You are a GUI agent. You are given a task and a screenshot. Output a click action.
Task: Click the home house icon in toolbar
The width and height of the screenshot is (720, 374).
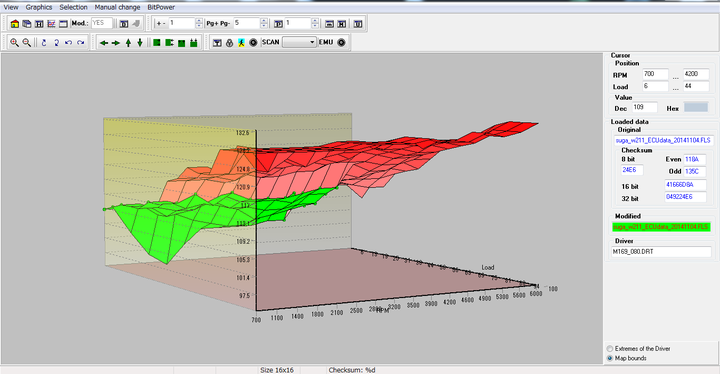click(15, 23)
